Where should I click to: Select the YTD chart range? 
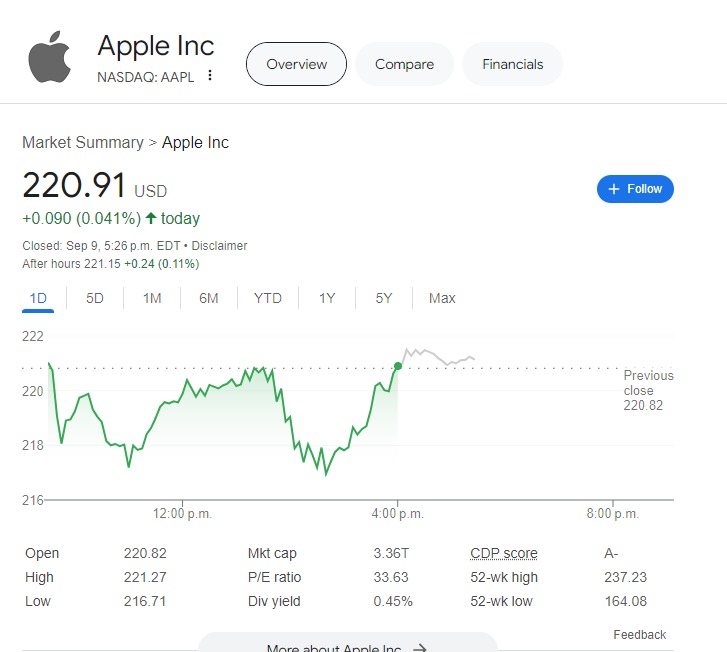(x=268, y=298)
